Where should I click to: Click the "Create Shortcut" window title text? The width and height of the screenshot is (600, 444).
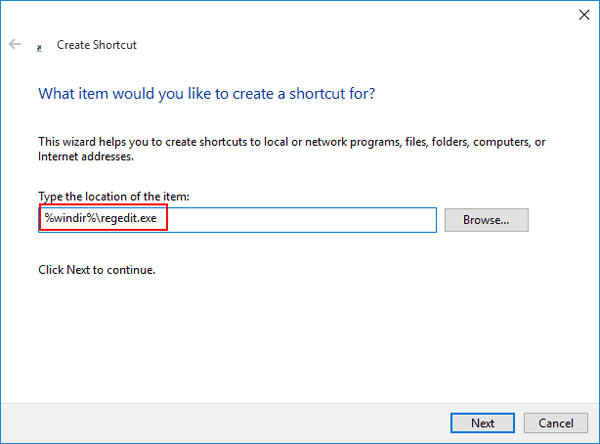click(x=97, y=45)
